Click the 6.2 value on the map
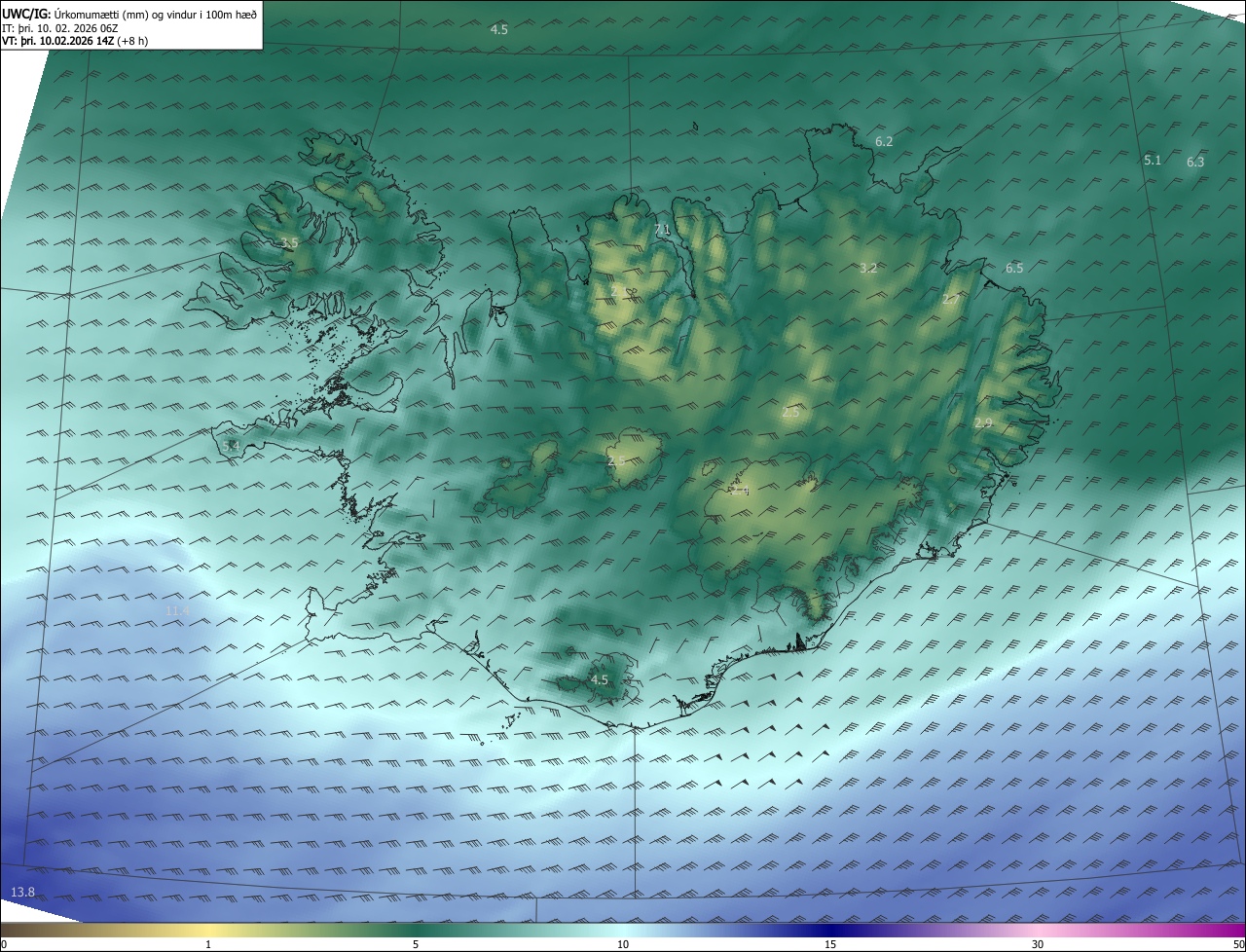This screenshot has height=952, width=1246. pyautogui.click(x=884, y=141)
